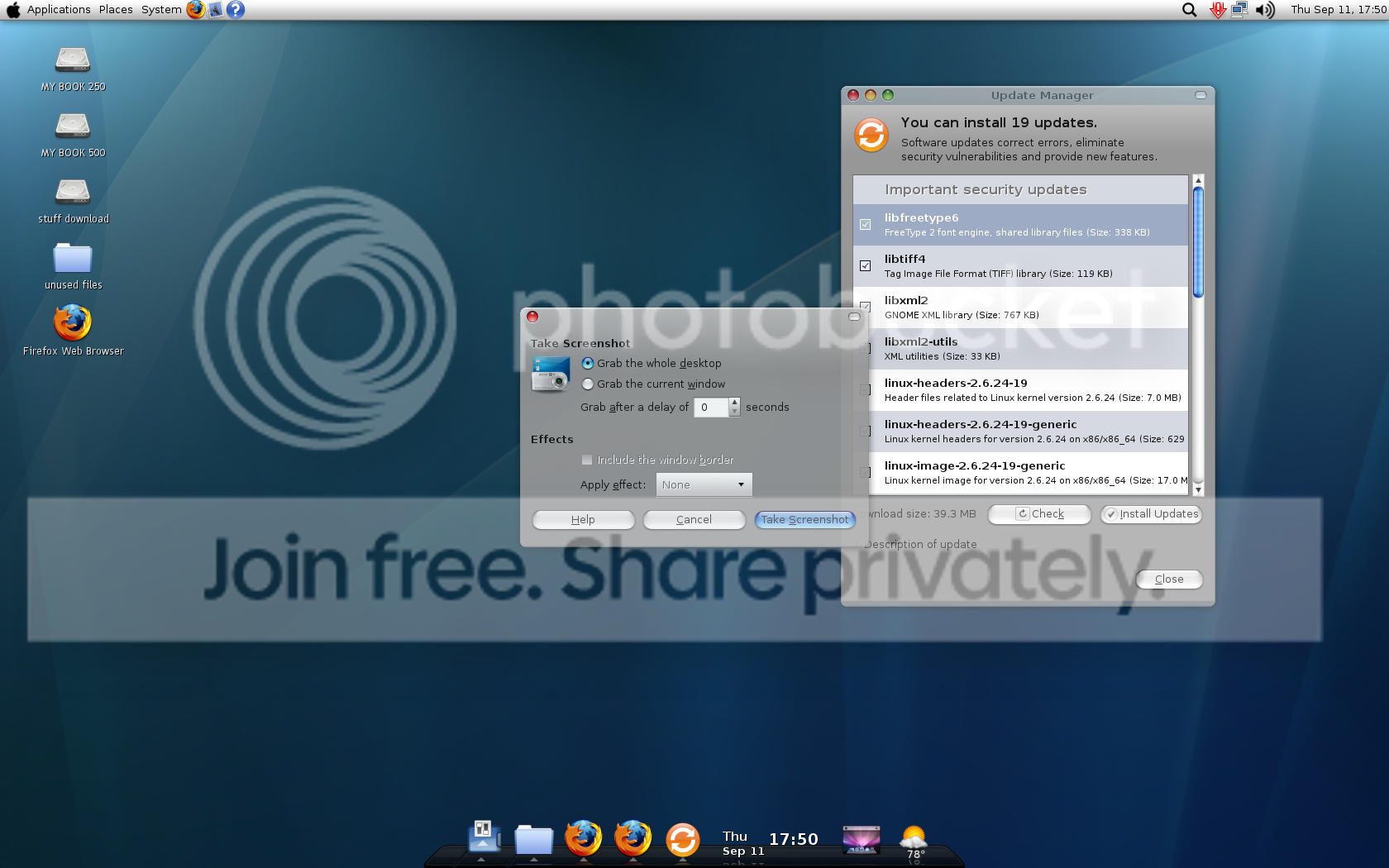
Task: Select Grab the whole desktop option
Action: tap(588, 364)
